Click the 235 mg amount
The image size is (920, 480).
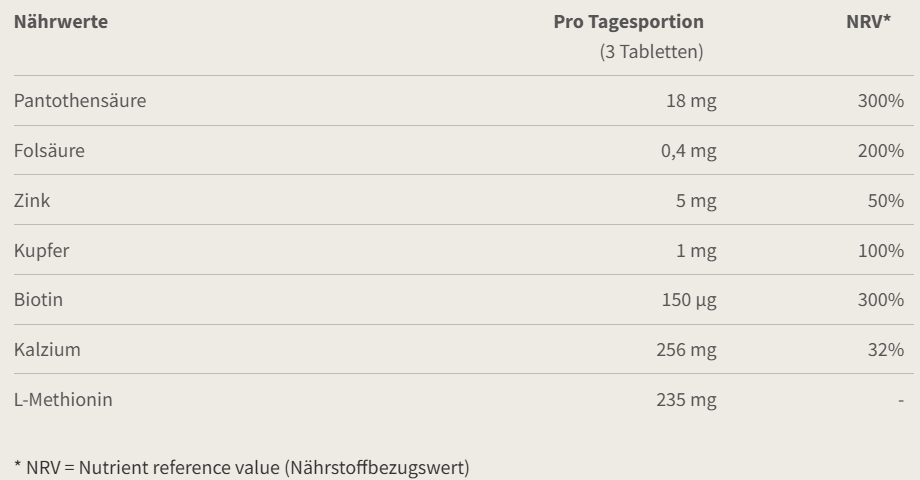(x=687, y=400)
